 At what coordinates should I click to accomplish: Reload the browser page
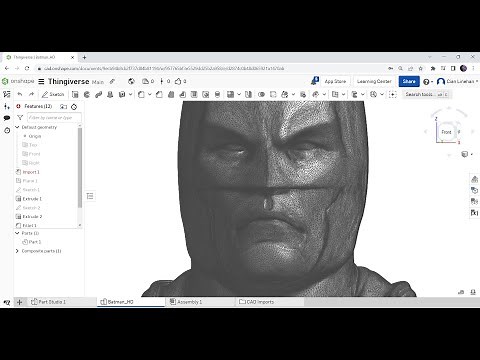27,68
